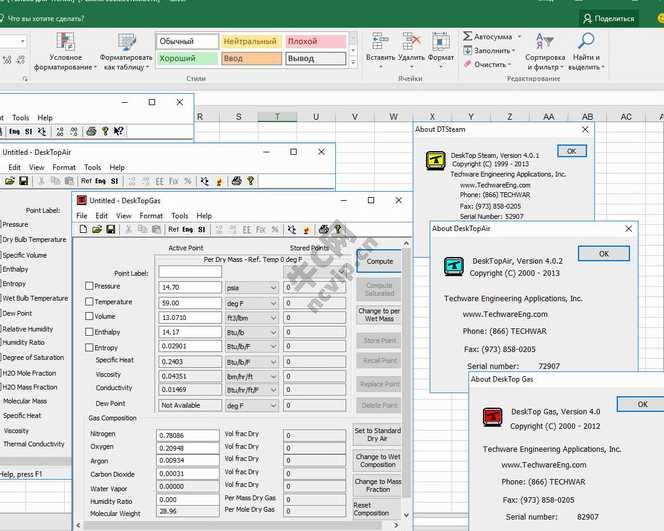Click the flame icon in DeskTopAir toolbar

pyautogui.click(x=219, y=181)
